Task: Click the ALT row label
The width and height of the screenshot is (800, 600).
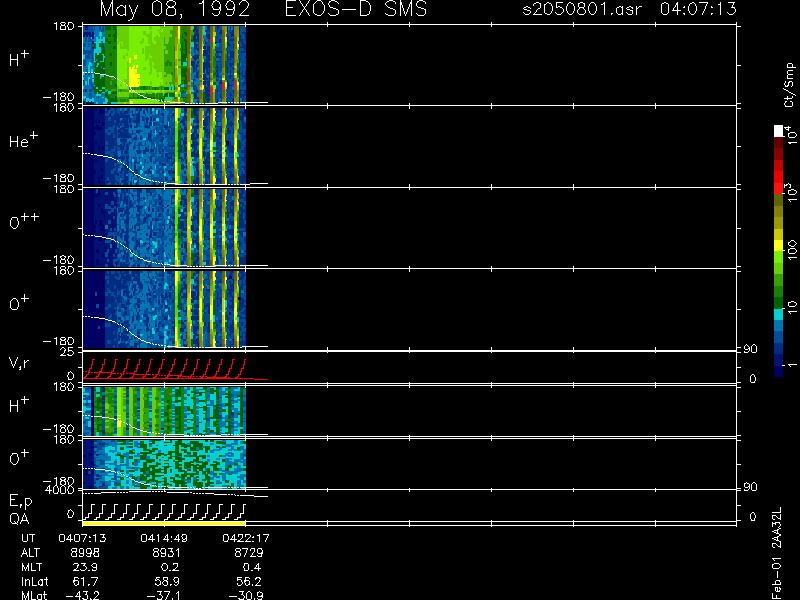Action: pyautogui.click(x=30, y=553)
